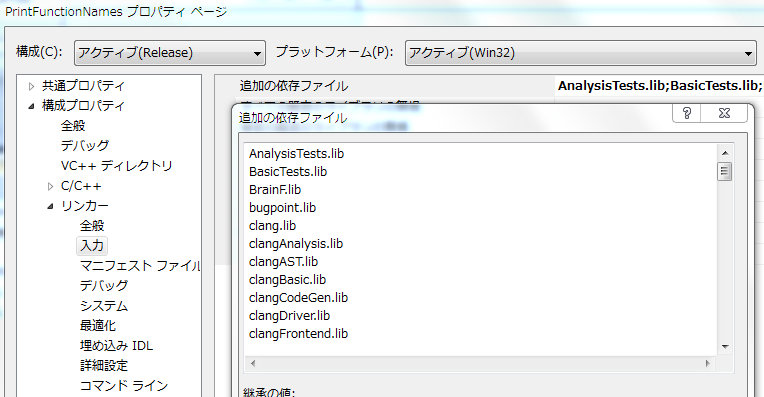Viewport: 764px width, 397px height.
Task: Click the horizontal scrollbar left arrow
Action: point(252,363)
